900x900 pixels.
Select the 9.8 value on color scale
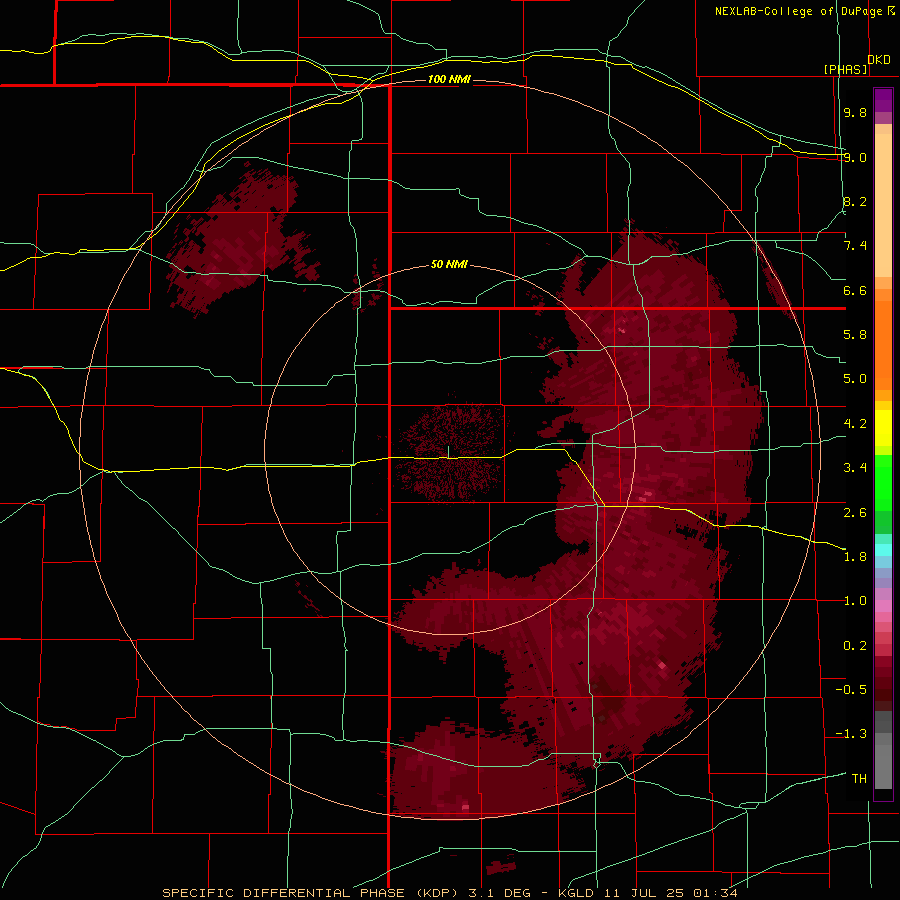click(x=855, y=112)
